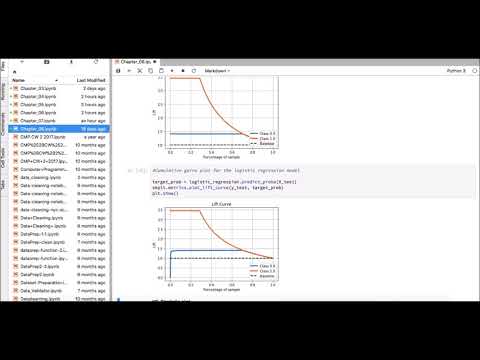Click notebook icon of CMP-CW 2 2017
The image size is (480, 360).
16,137
